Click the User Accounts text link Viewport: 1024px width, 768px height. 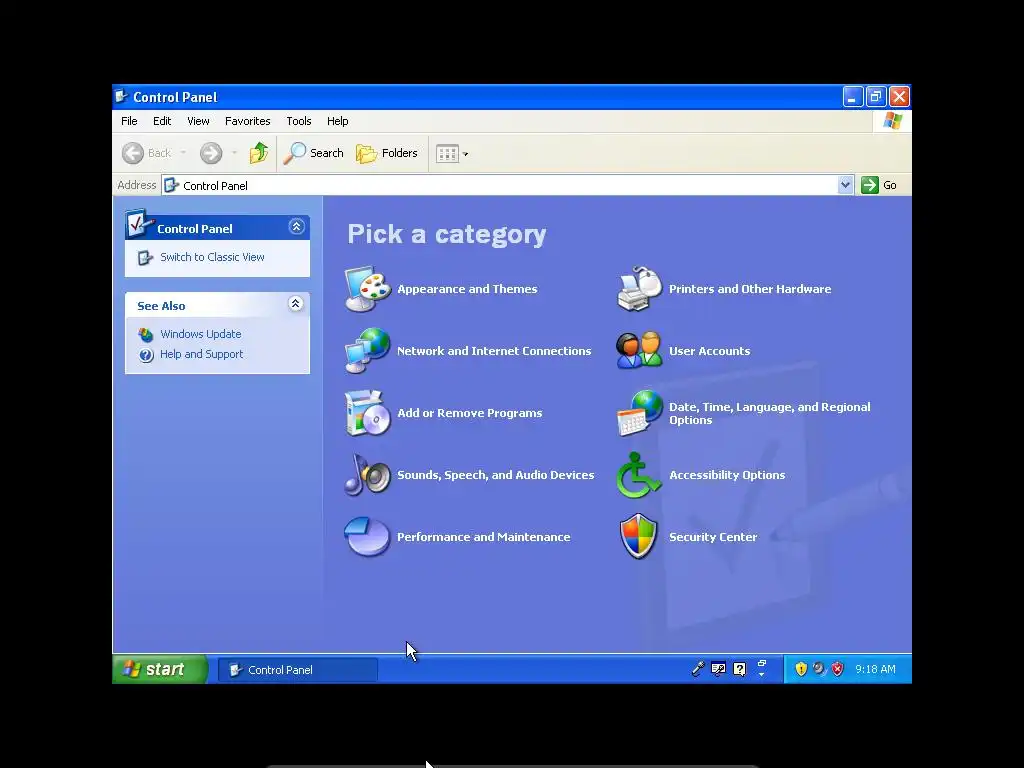(709, 351)
